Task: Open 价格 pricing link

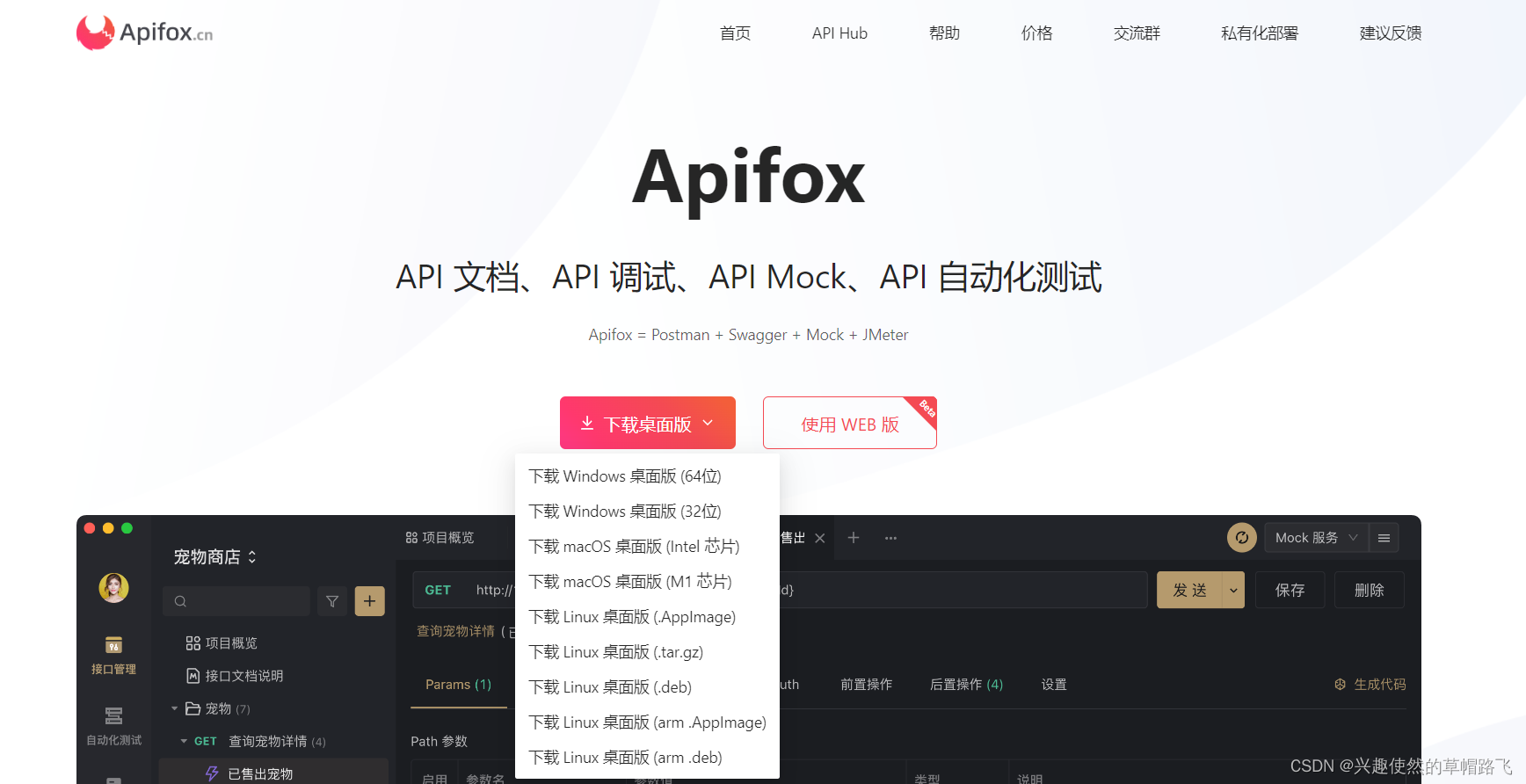Action: [x=1036, y=33]
